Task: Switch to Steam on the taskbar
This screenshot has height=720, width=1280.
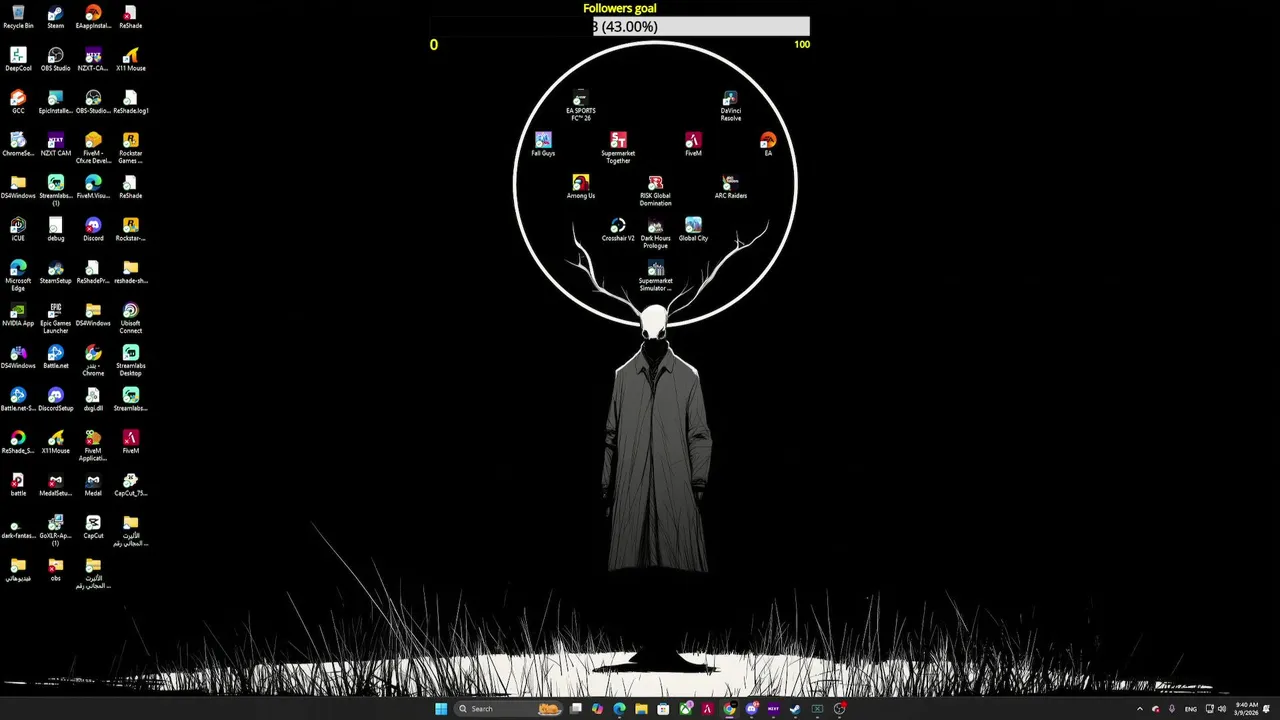Action: tap(795, 709)
